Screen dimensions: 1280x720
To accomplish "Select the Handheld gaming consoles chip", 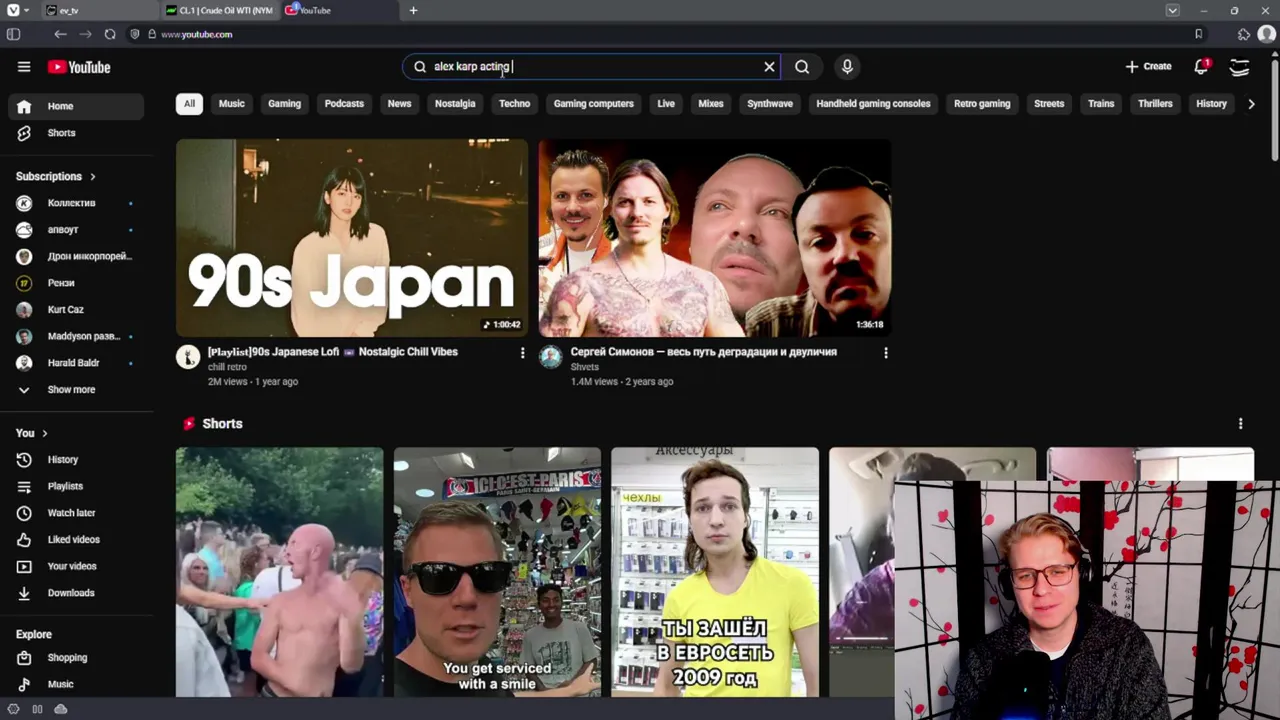I will tap(873, 104).
